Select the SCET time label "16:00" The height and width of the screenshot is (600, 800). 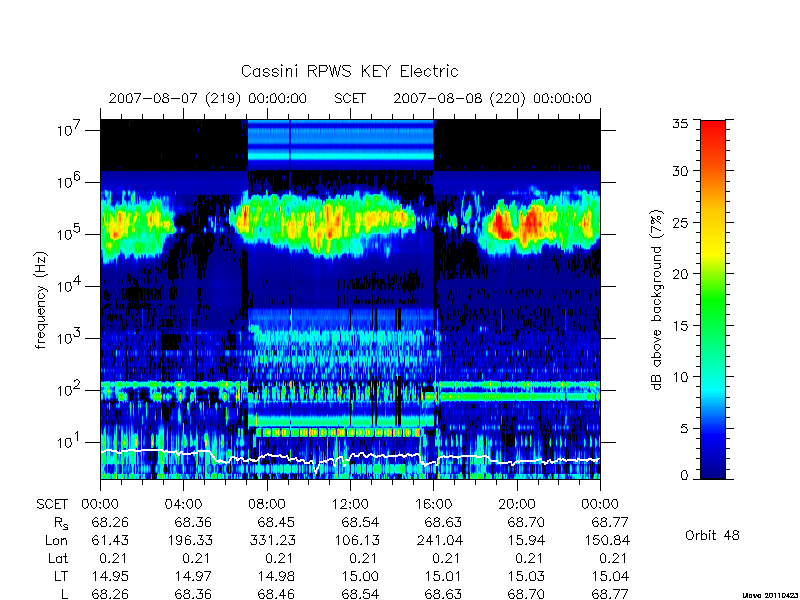(433, 505)
